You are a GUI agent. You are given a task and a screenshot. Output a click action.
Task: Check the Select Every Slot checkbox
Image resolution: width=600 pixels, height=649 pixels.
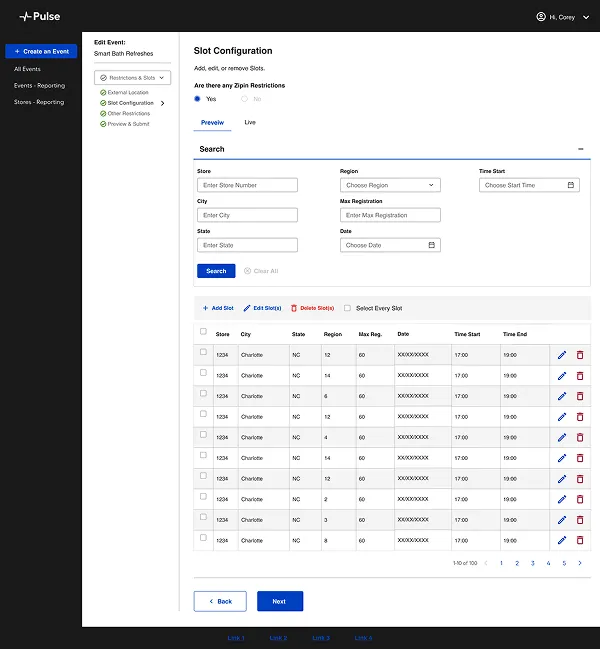click(347, 308)
